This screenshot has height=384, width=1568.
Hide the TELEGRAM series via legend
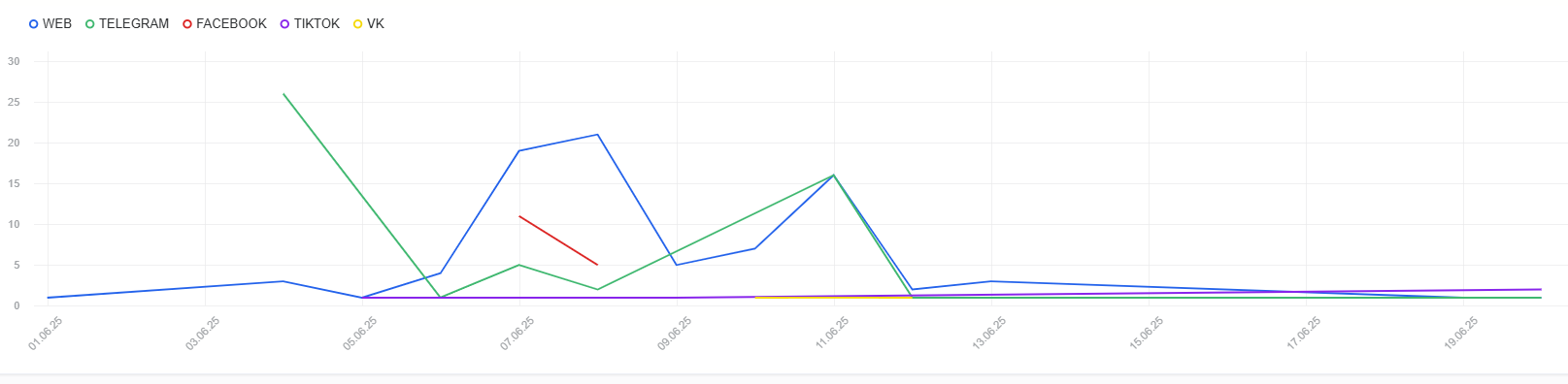coord(127,23)
